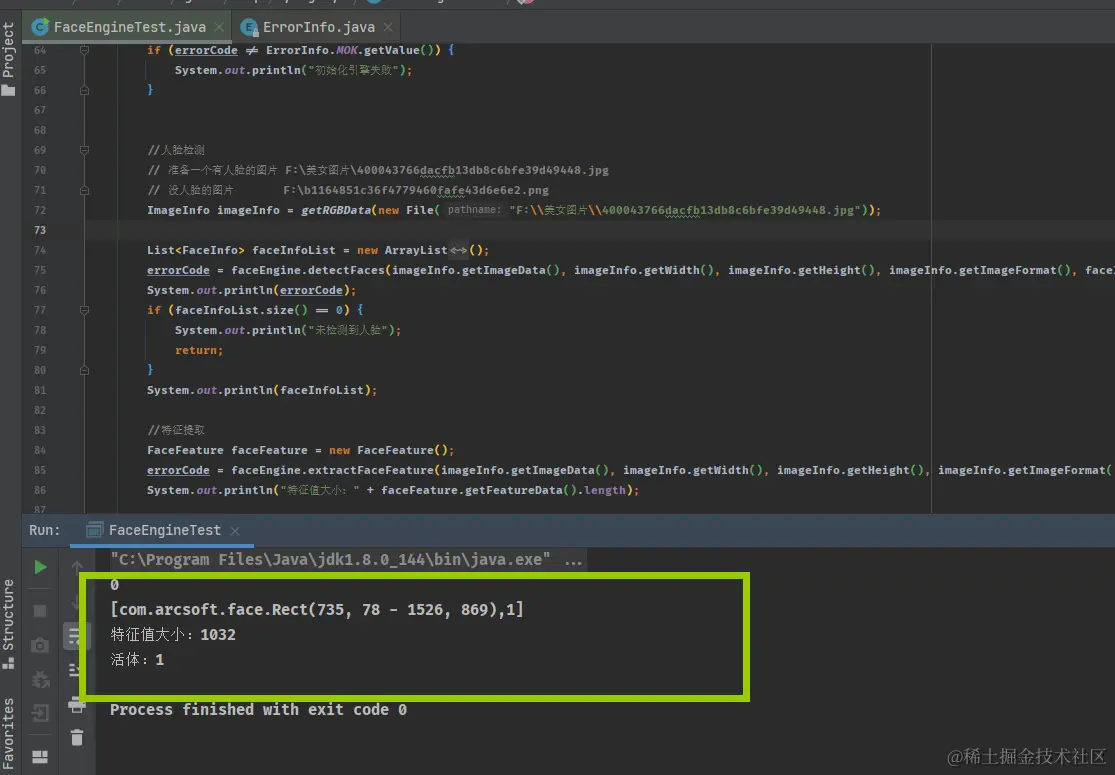Close the ErrorInfo.java editor tab

pos(388,27)
